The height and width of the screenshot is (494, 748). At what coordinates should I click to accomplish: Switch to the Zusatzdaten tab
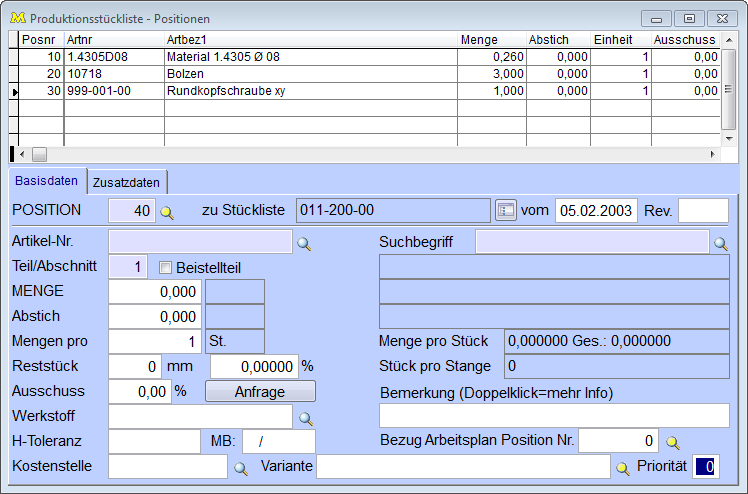click(127, 182)
